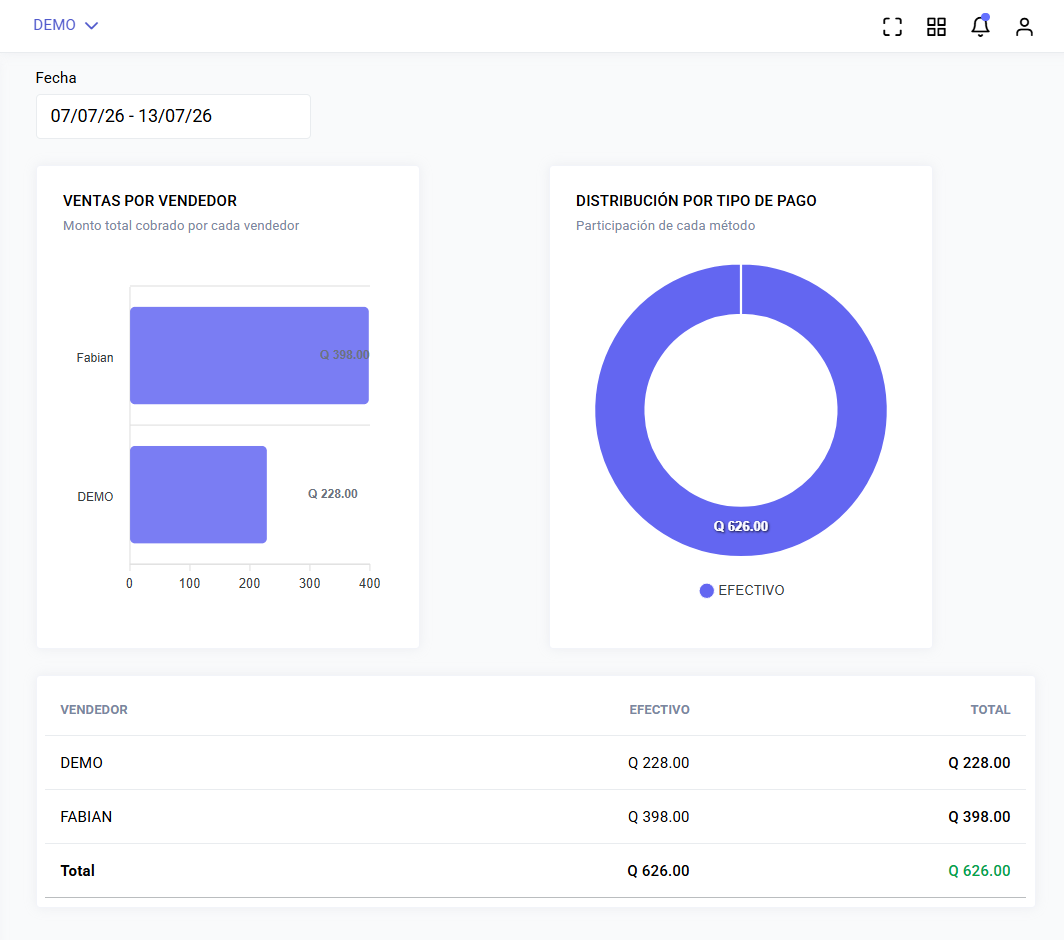Click the EFECTIVO legend color dot
This screenshot has height=940, width=1064.
pyautogui.click(x=706, y=590)
